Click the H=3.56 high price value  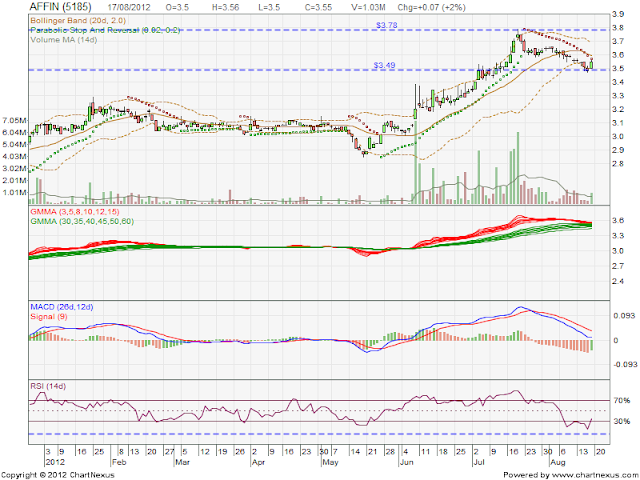pos(224,7)
